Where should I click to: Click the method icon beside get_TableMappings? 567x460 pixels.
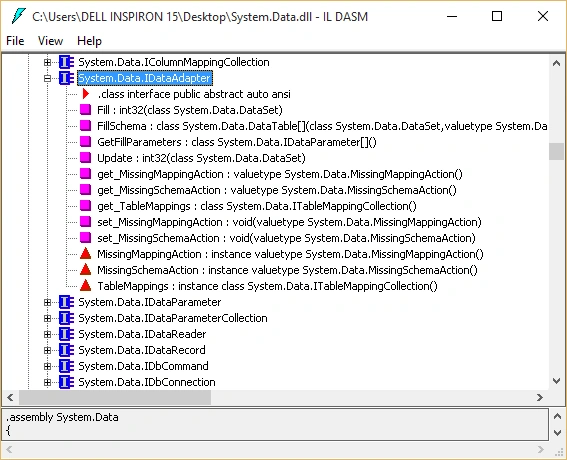click(x=85, y=205)
